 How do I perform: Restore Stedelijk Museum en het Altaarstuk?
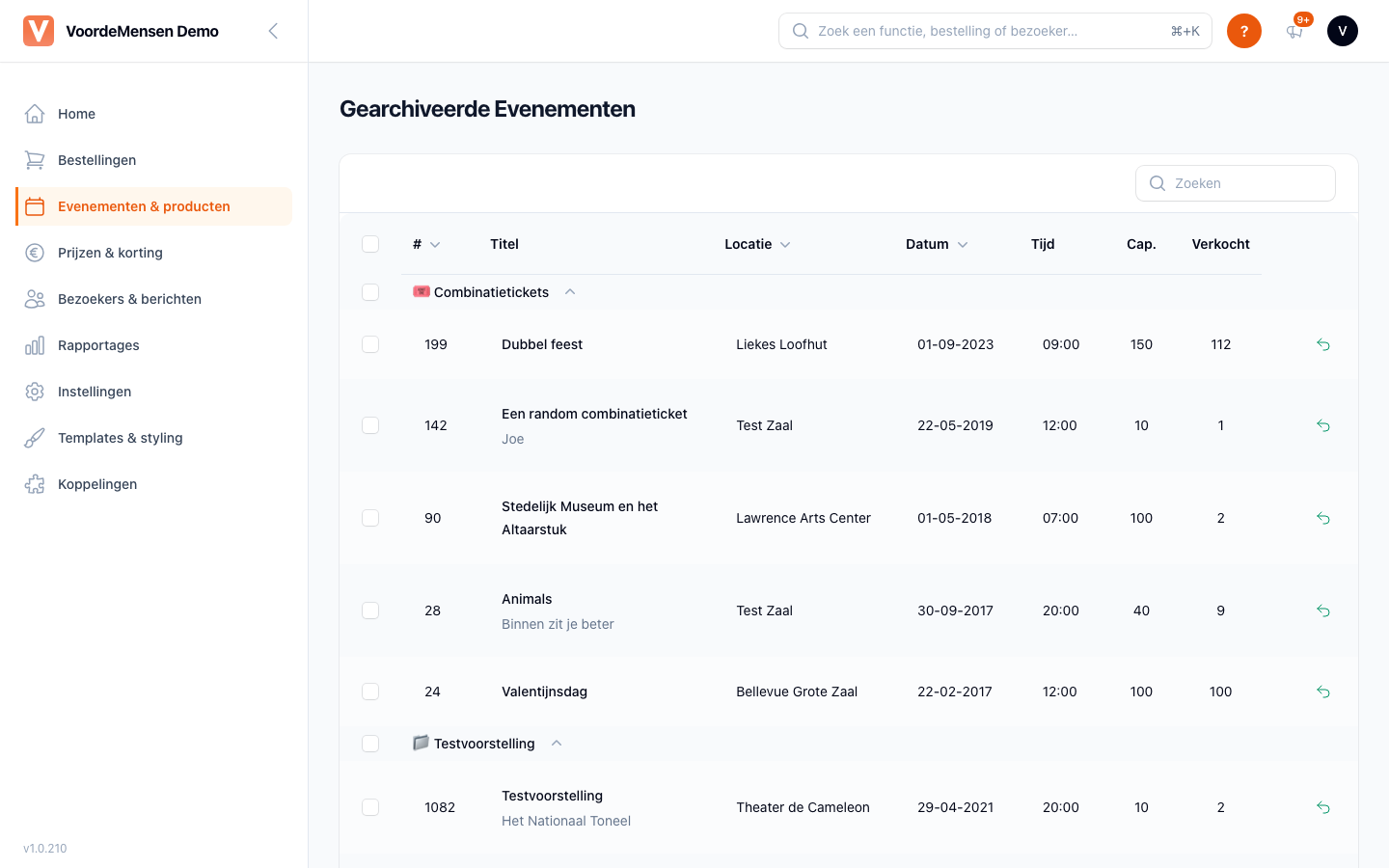coord(1323,518)
